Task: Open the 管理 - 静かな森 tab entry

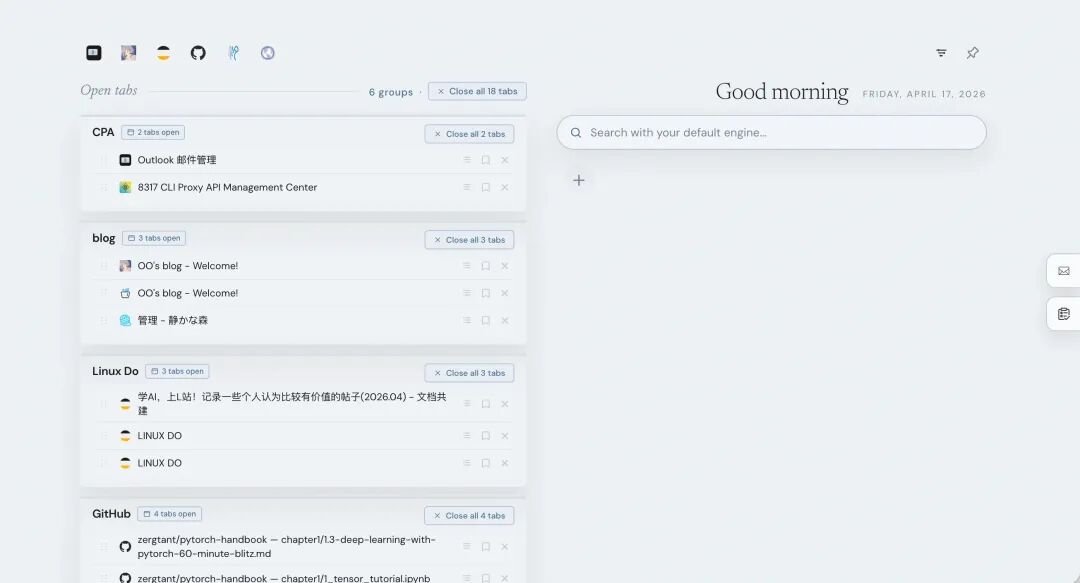Action: (x=173, y=320)
